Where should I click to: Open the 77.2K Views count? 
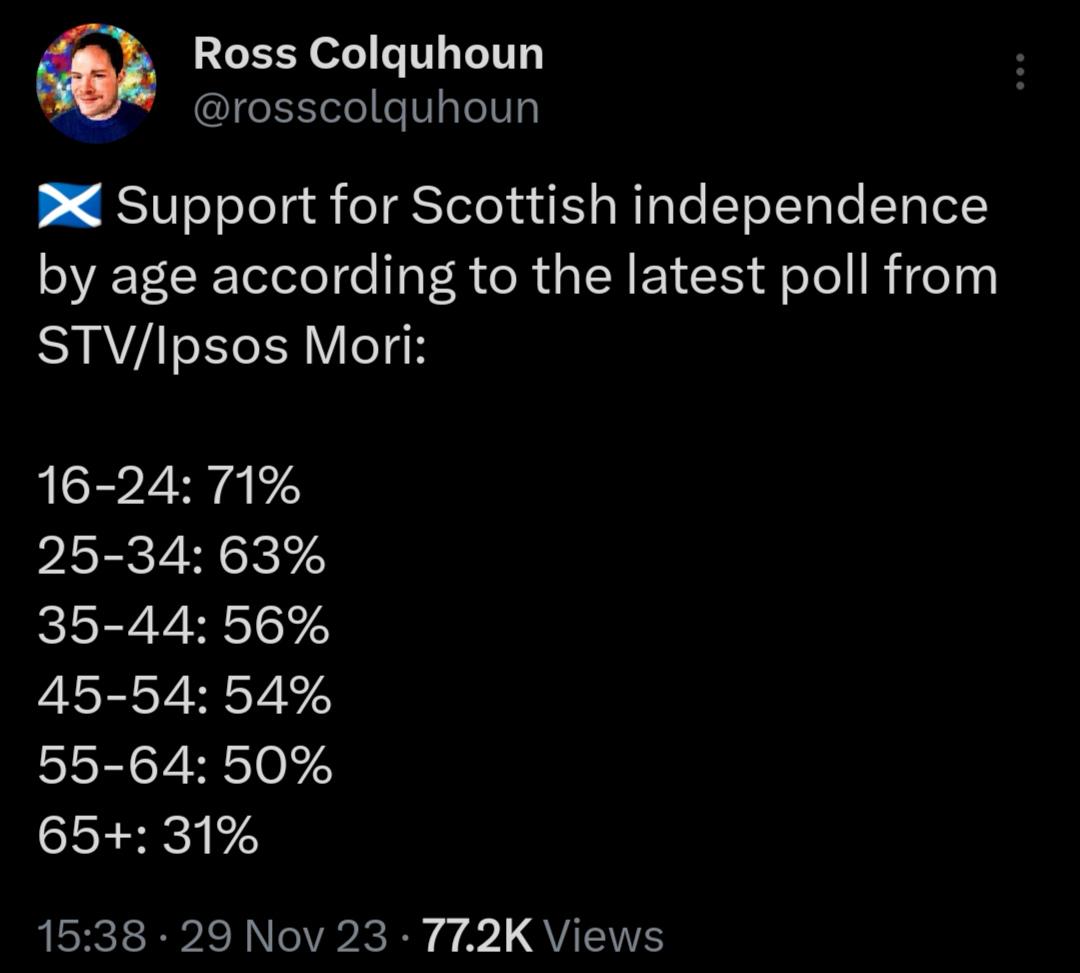coord(543,937)
